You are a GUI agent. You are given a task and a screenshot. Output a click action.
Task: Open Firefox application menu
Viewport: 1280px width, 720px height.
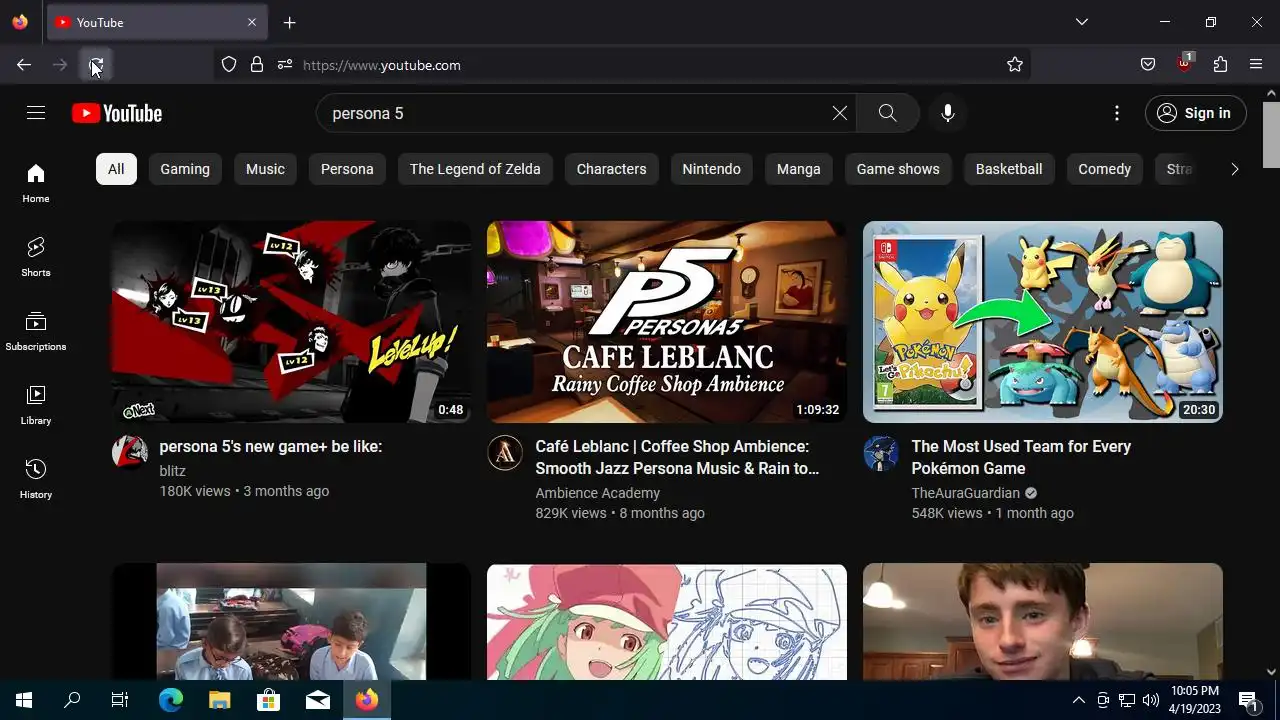[x=1256, y=65]
